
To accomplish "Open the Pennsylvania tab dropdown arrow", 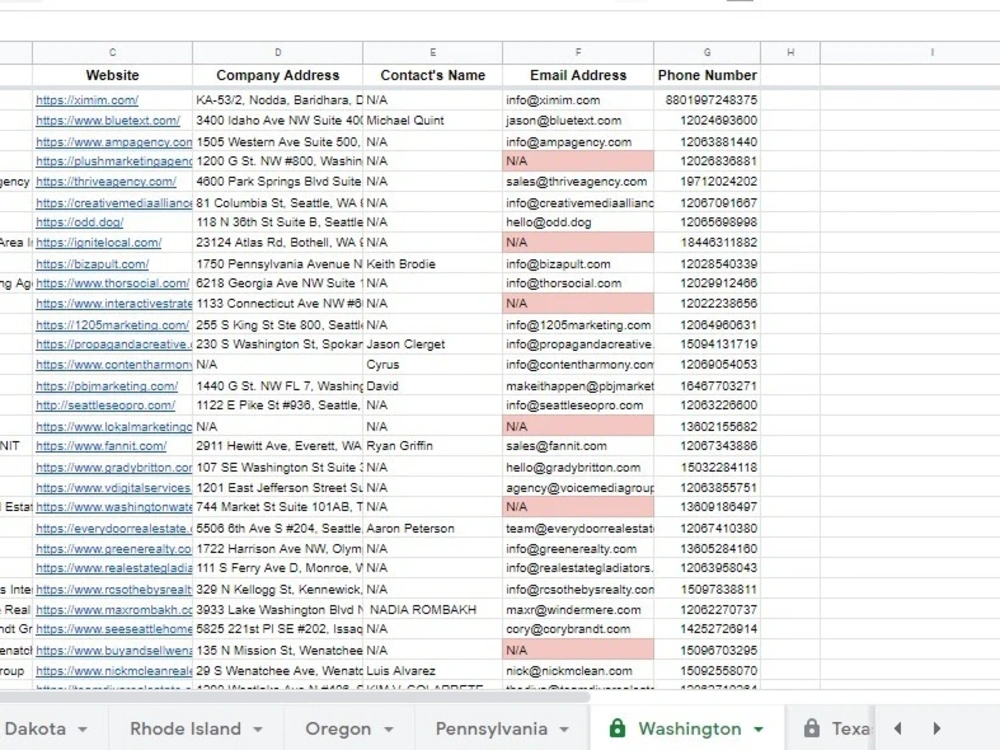I will [x=564, y=729].
